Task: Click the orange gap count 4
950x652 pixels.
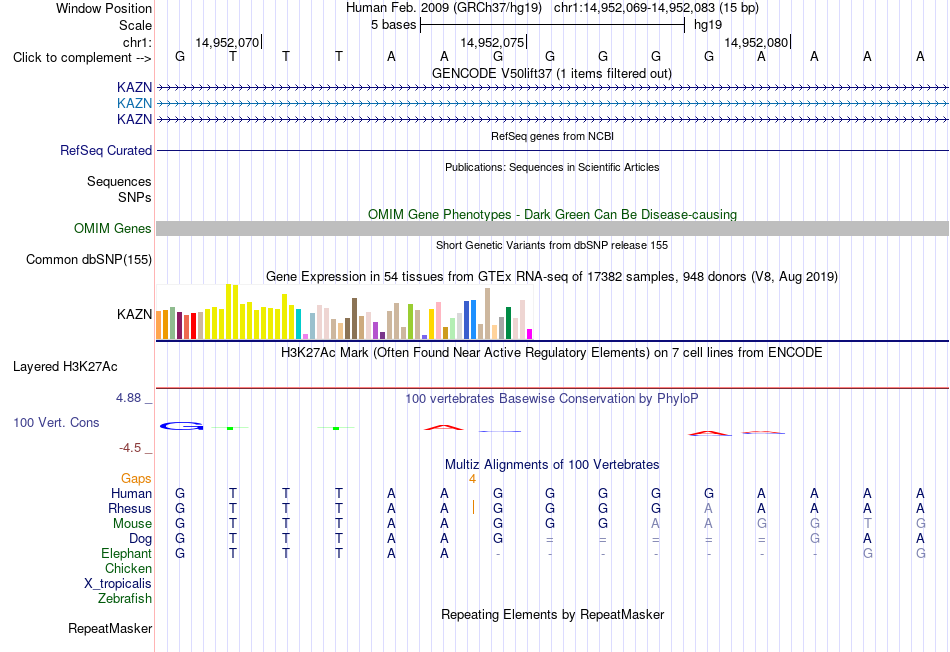Action: (x=472, y=479)
